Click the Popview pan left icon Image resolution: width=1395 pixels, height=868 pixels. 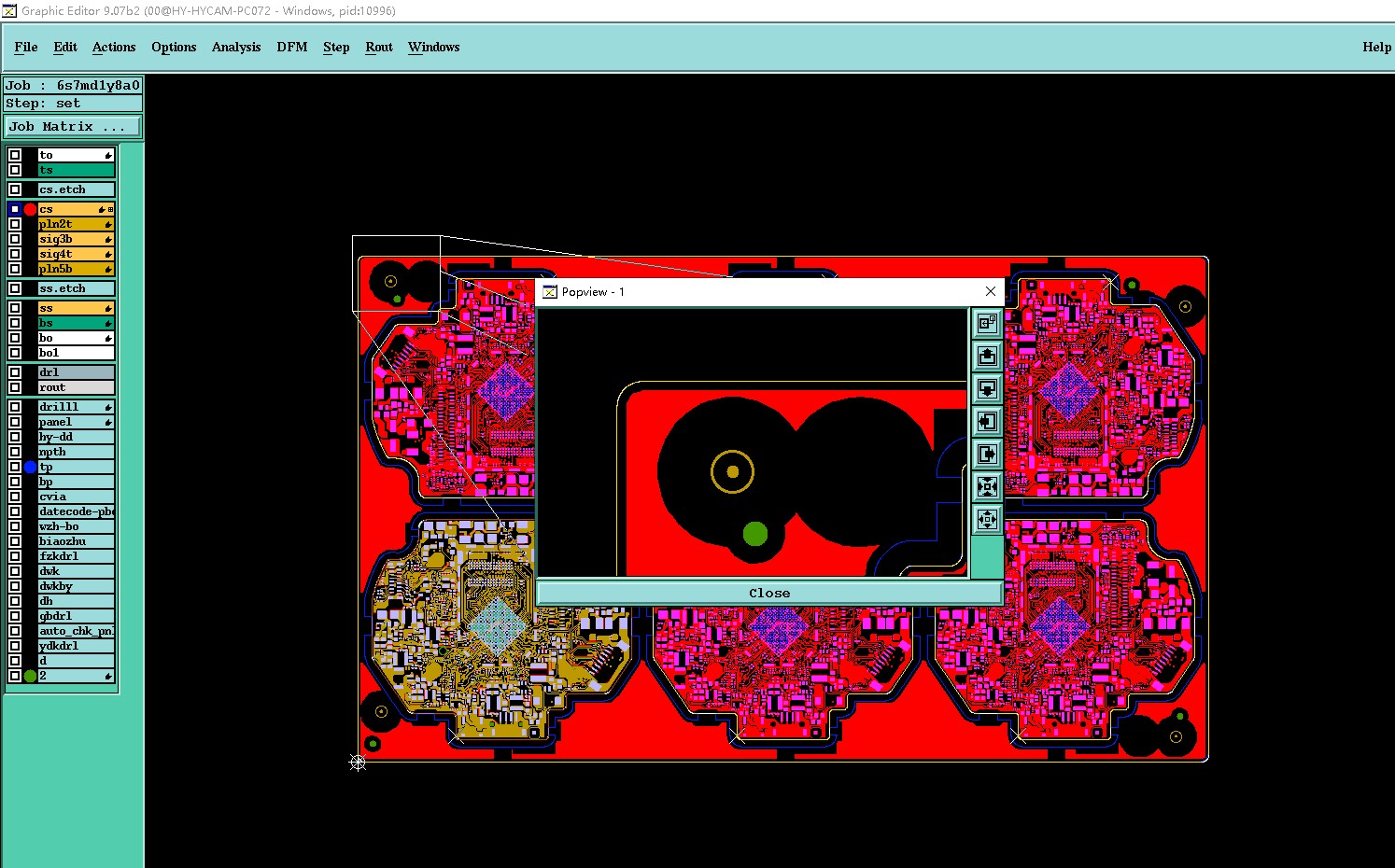[987, 421]
